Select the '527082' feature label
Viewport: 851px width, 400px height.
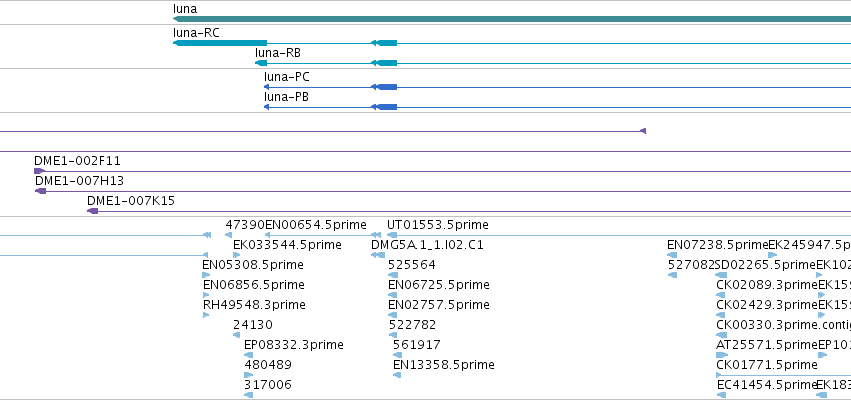coord(691,265)
